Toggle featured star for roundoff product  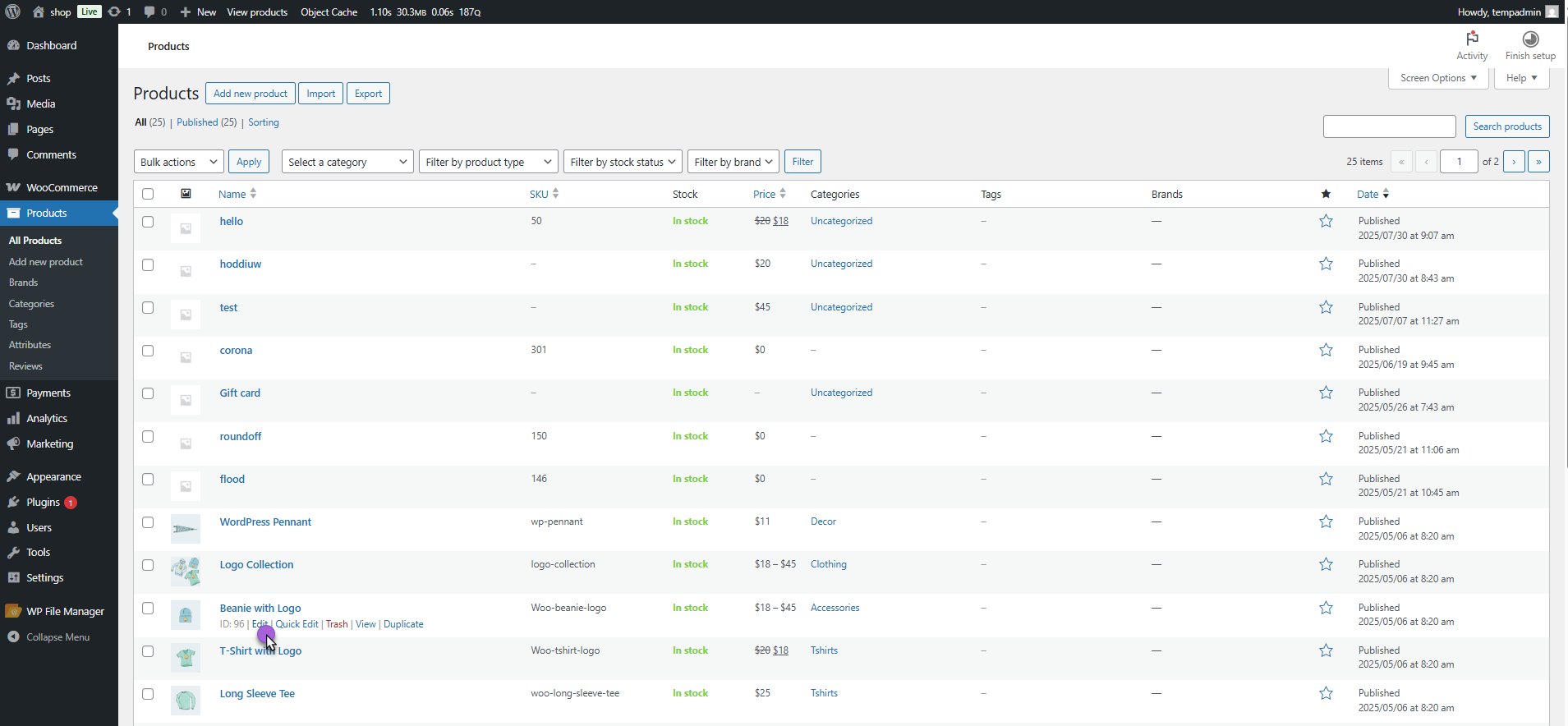[1326, 436]
